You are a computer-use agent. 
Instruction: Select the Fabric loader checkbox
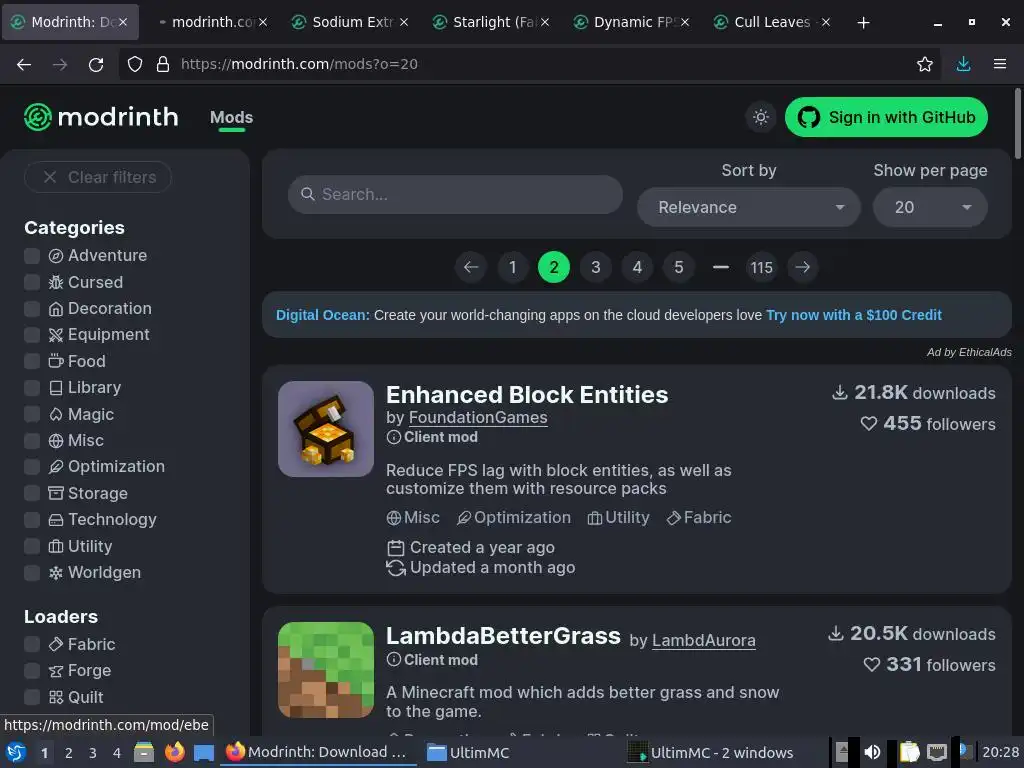32,645
